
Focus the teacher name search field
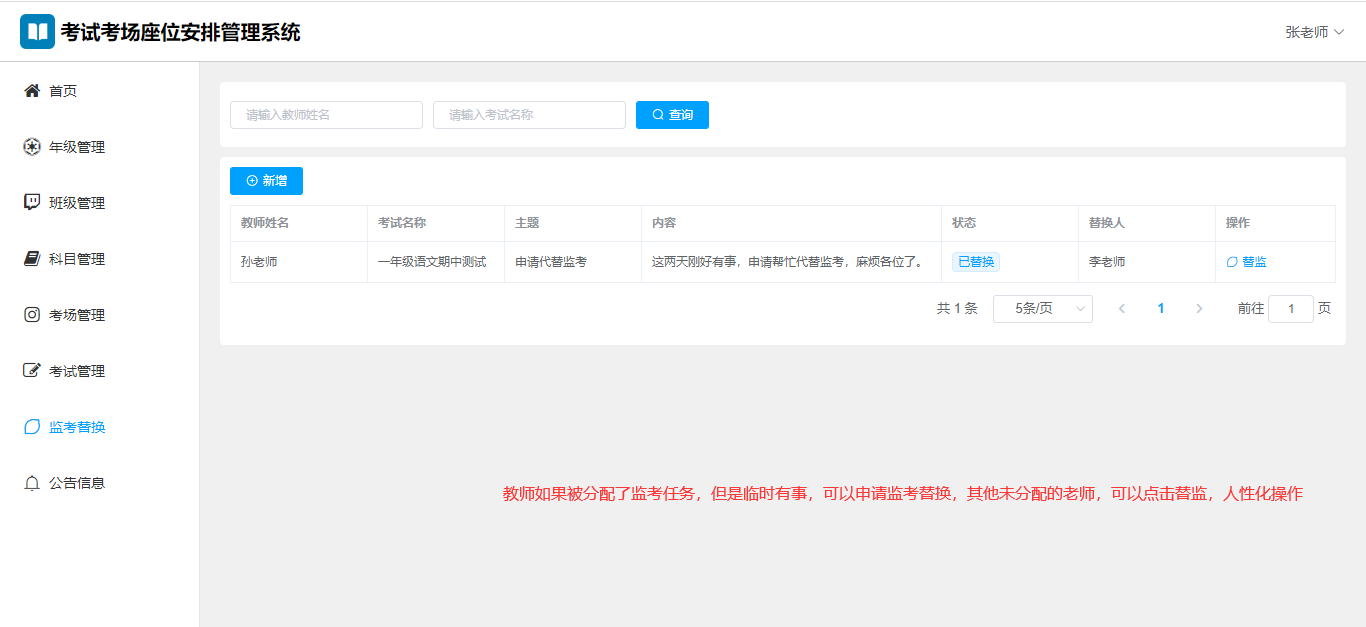point(326,115)
